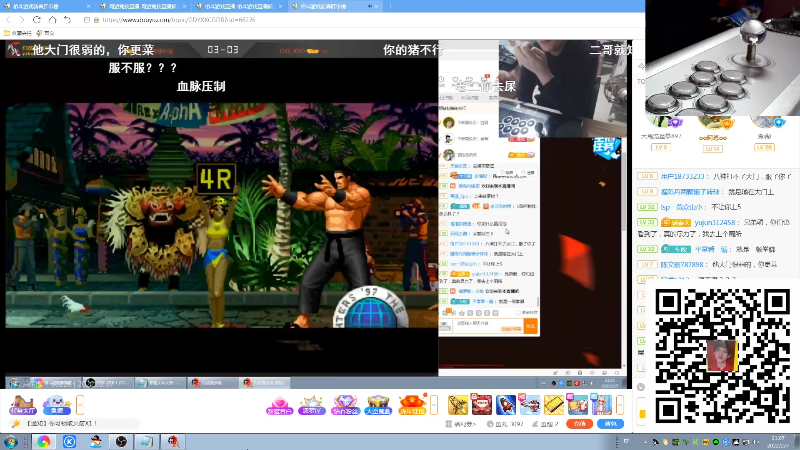Click the blue backpack button beside recharge
This screenshot has width=800, height=450.
(x=611, y=424)
